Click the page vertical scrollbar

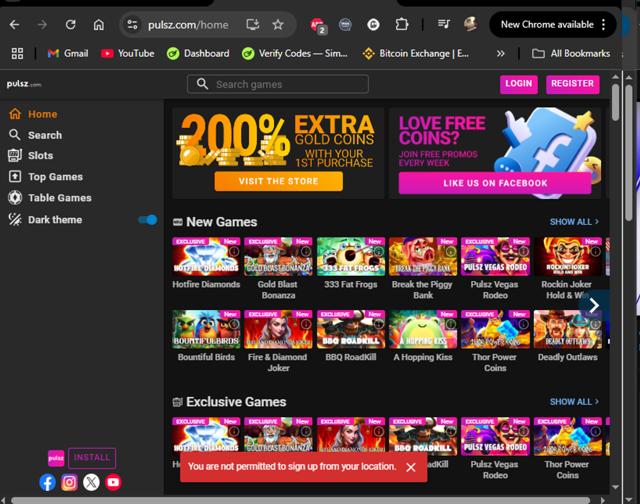616,102
